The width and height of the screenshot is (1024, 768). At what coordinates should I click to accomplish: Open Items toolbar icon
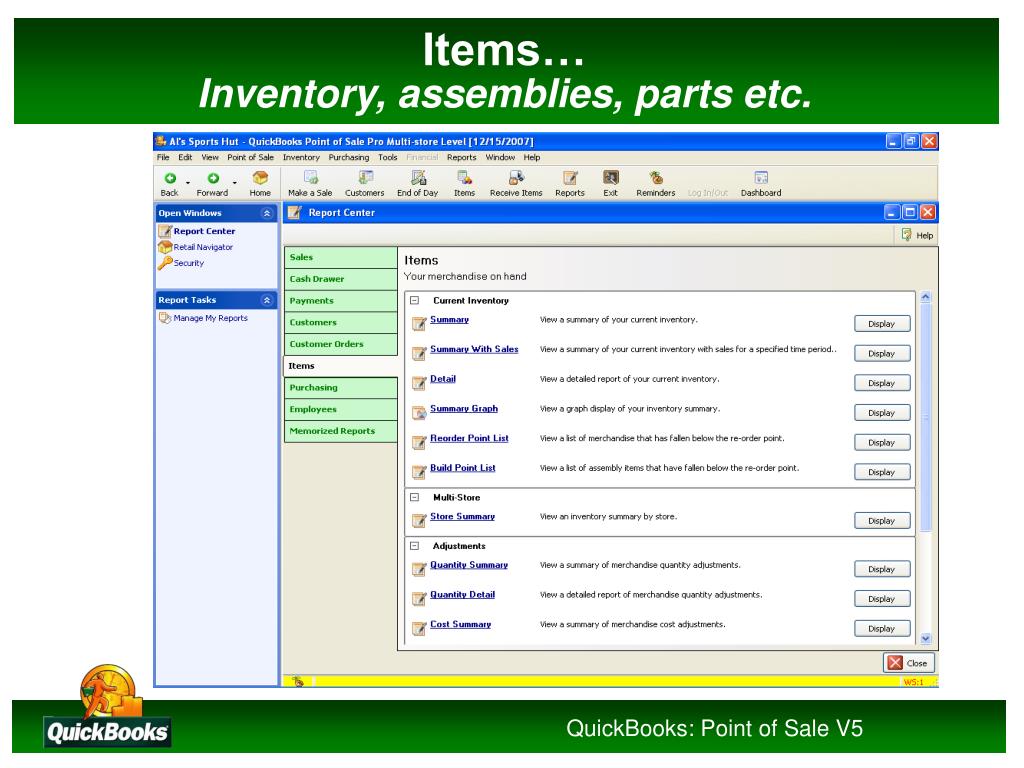(464, 178)
